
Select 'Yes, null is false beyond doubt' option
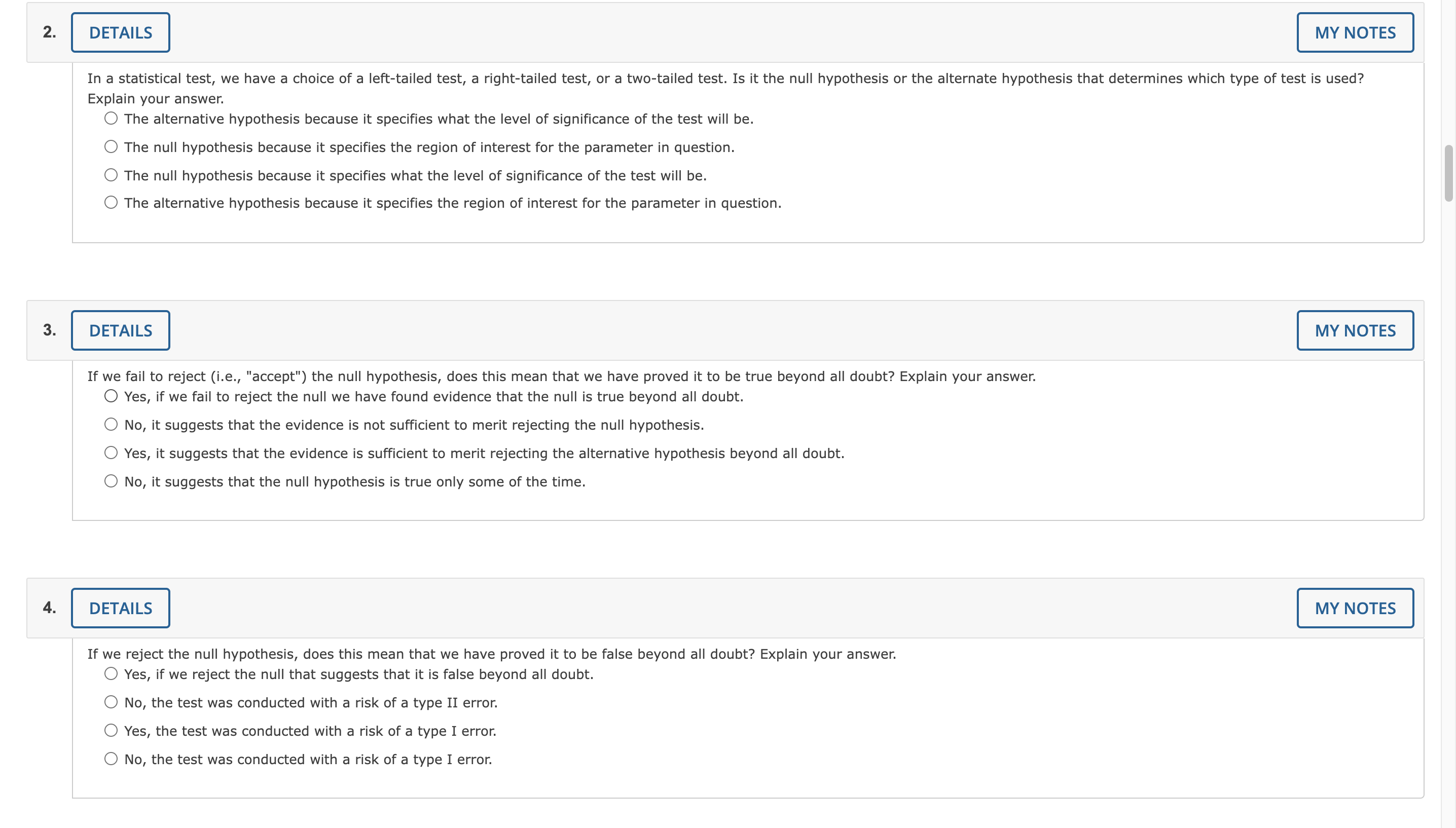tap(111, 673)
